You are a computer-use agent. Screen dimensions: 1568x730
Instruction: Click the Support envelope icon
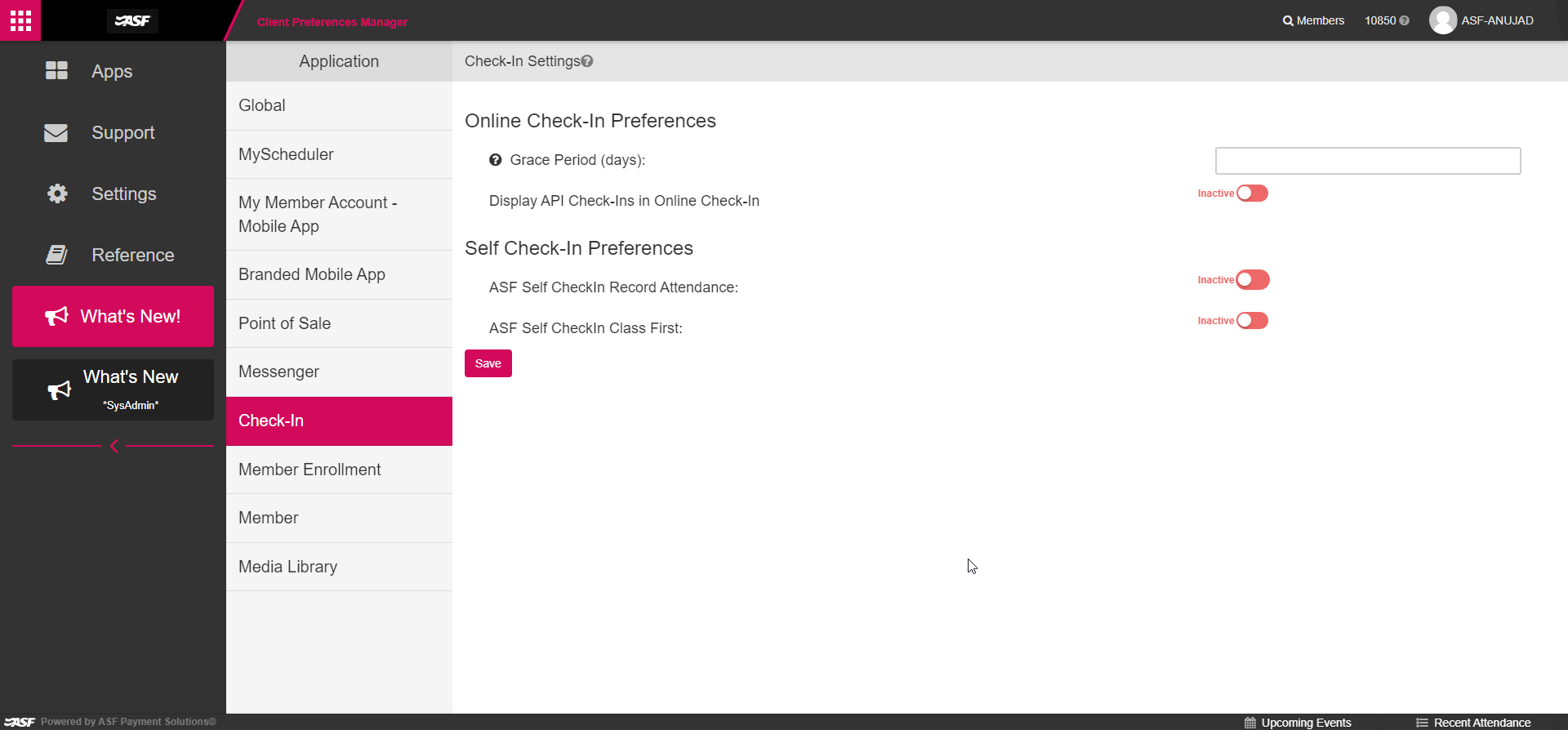(x=56, y=132)
